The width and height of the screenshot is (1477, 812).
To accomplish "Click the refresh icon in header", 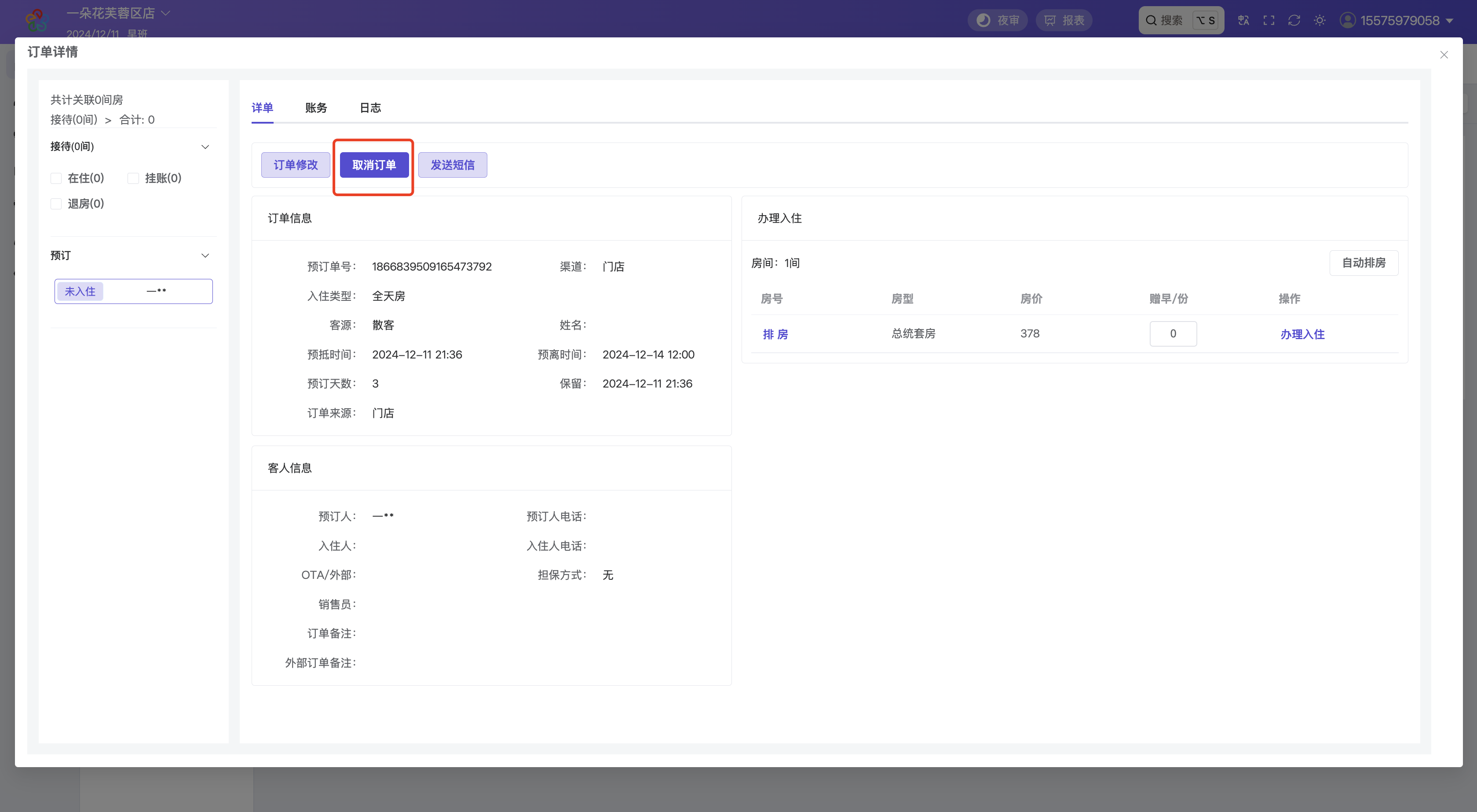I will pyautogui.click(x=1294, y=21).
